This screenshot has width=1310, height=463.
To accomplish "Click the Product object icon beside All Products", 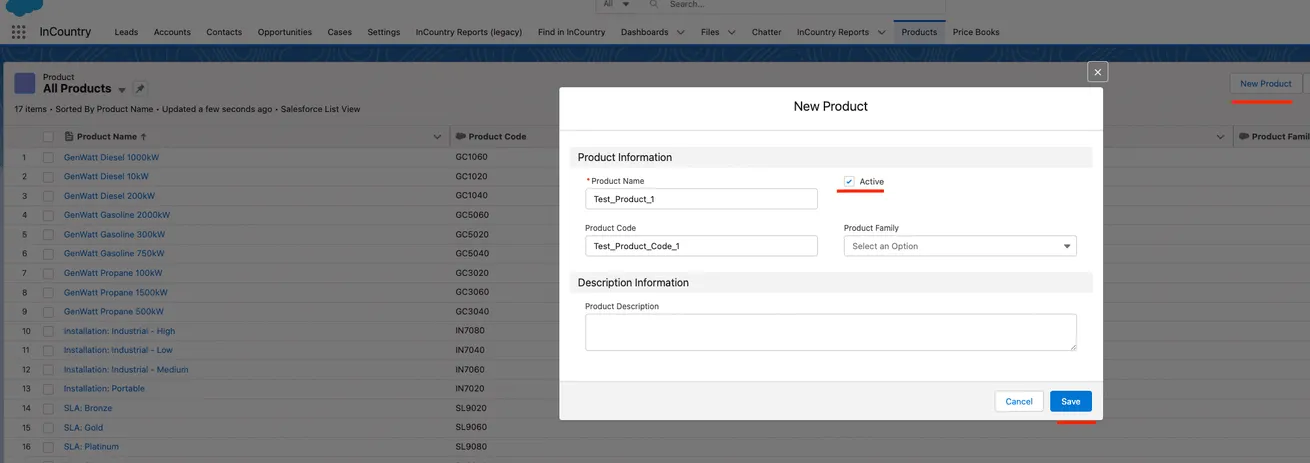I will 25,83.
